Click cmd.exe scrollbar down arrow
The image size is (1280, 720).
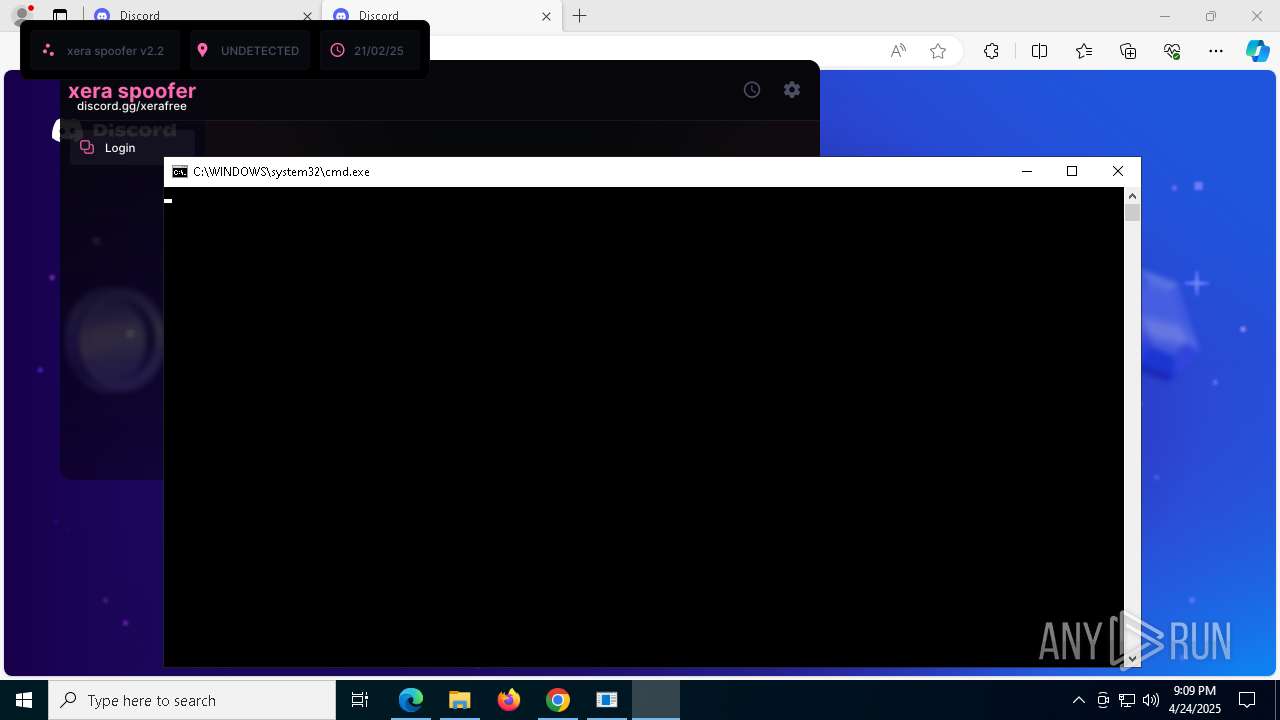(x=1132, y=658)
